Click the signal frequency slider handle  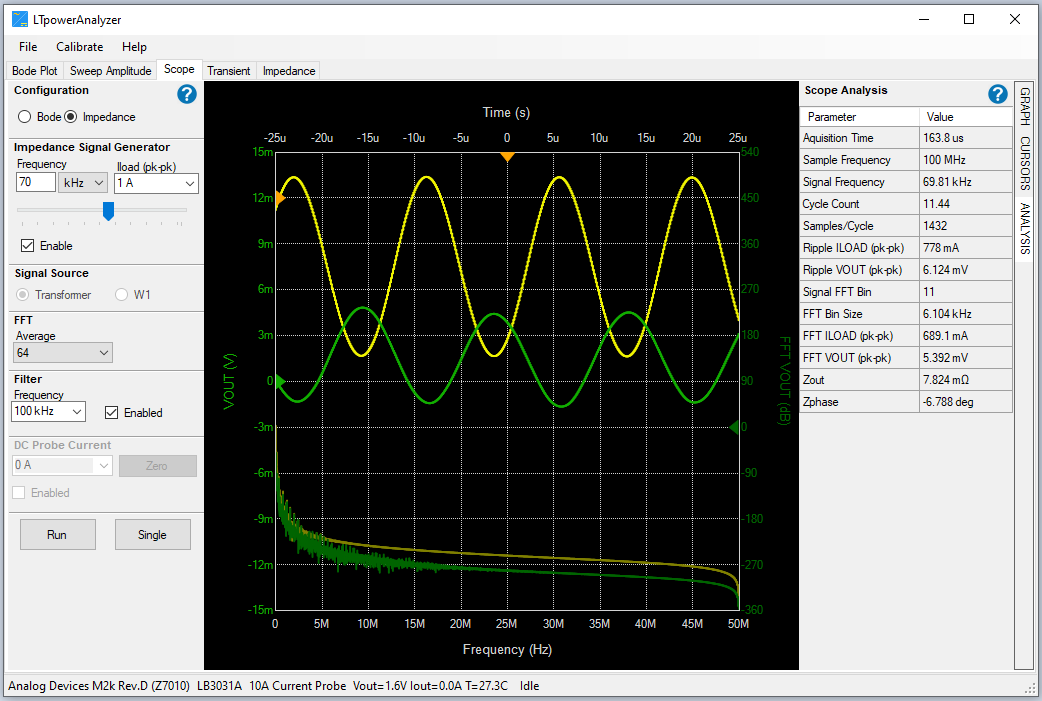click(109, 210)
